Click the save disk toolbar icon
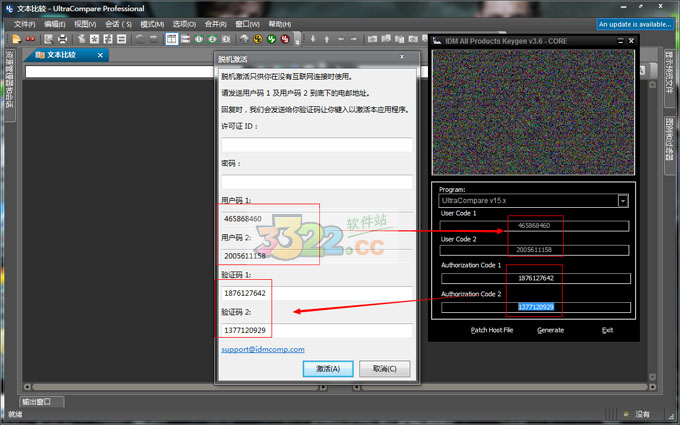This screenshot has width=680, height=425. [x=48, y=39]
